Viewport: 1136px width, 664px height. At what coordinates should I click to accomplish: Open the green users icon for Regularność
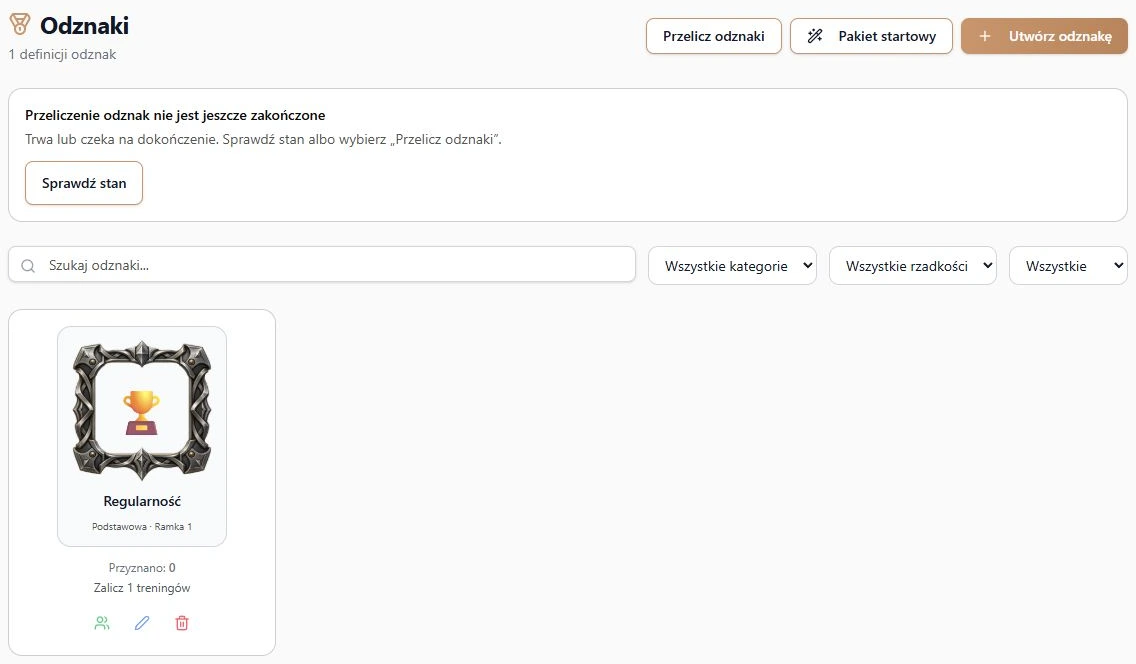tap(102, 623)
